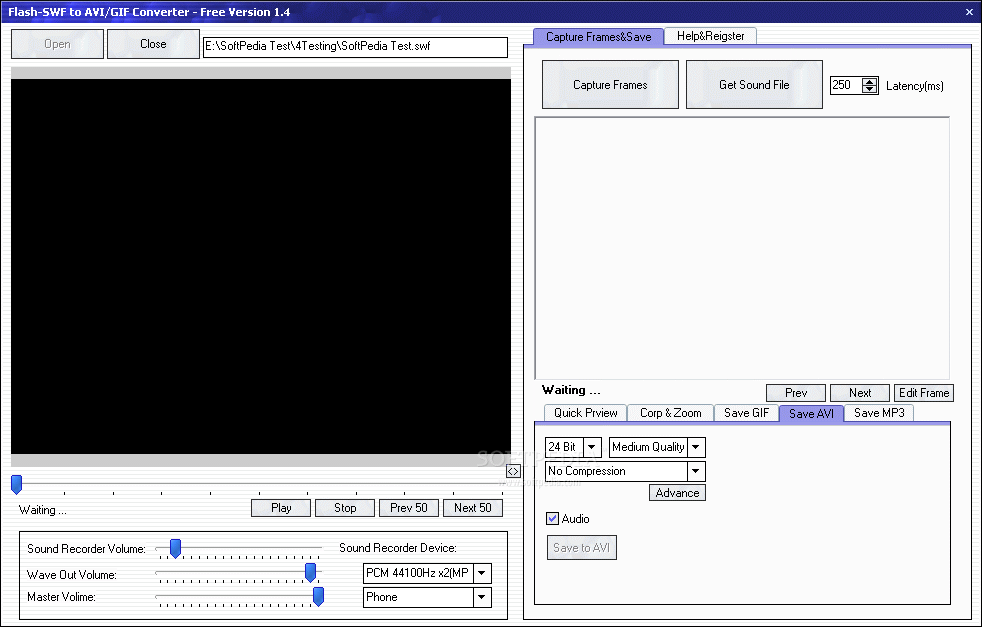Viewport: 982px width, 627px height.
Task: Click the black Flash preview area
Action: point(261,266)
